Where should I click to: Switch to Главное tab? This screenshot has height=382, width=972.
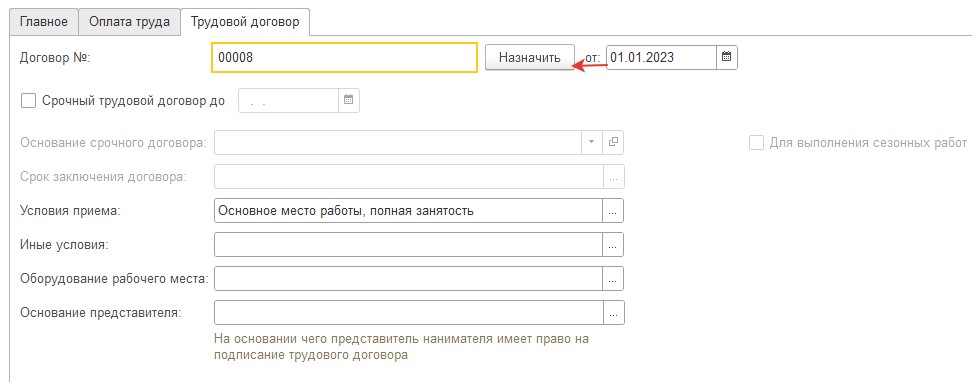tap(43, 22)
